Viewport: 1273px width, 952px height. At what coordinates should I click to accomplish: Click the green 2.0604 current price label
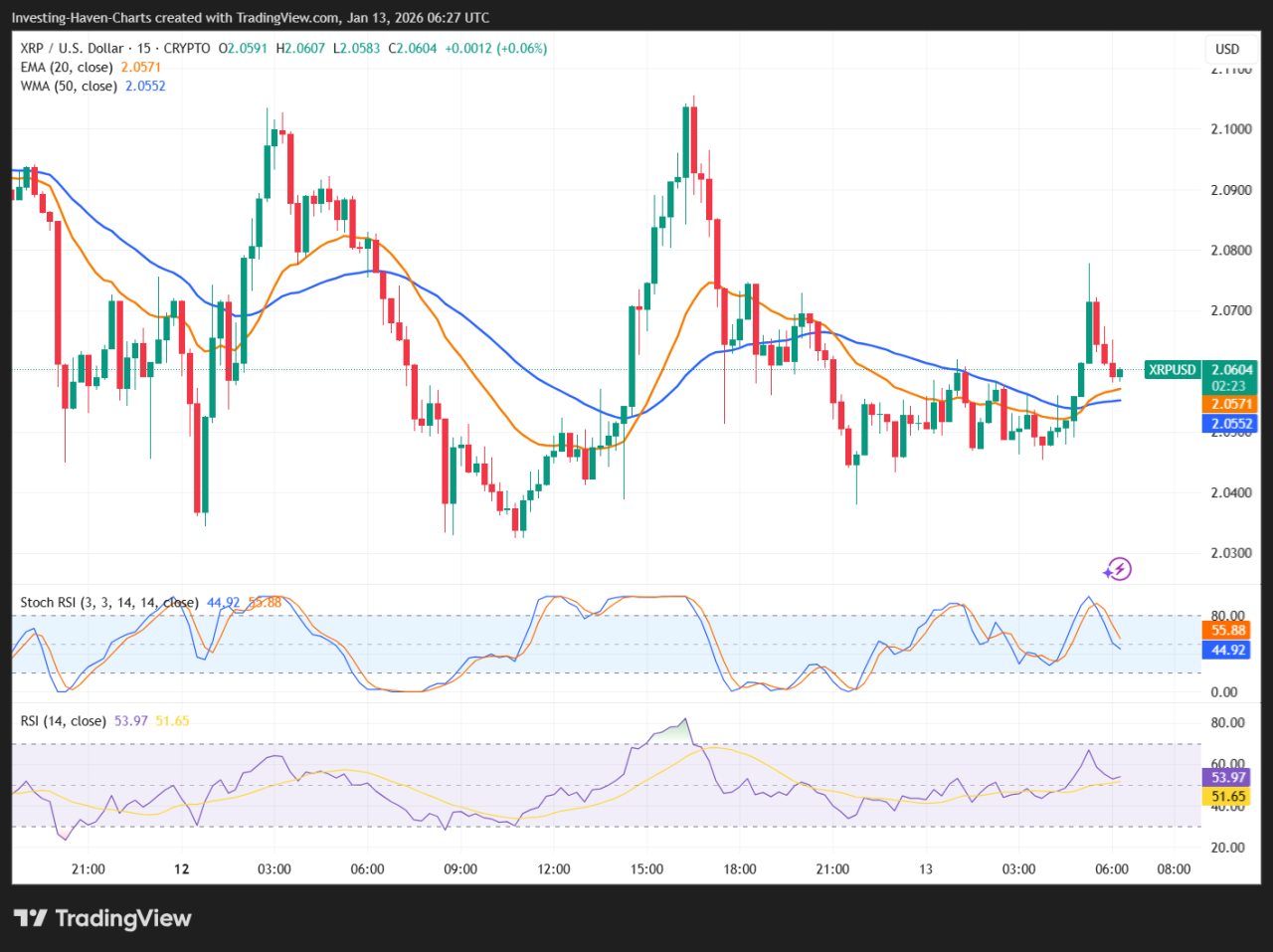(1229, 370)
